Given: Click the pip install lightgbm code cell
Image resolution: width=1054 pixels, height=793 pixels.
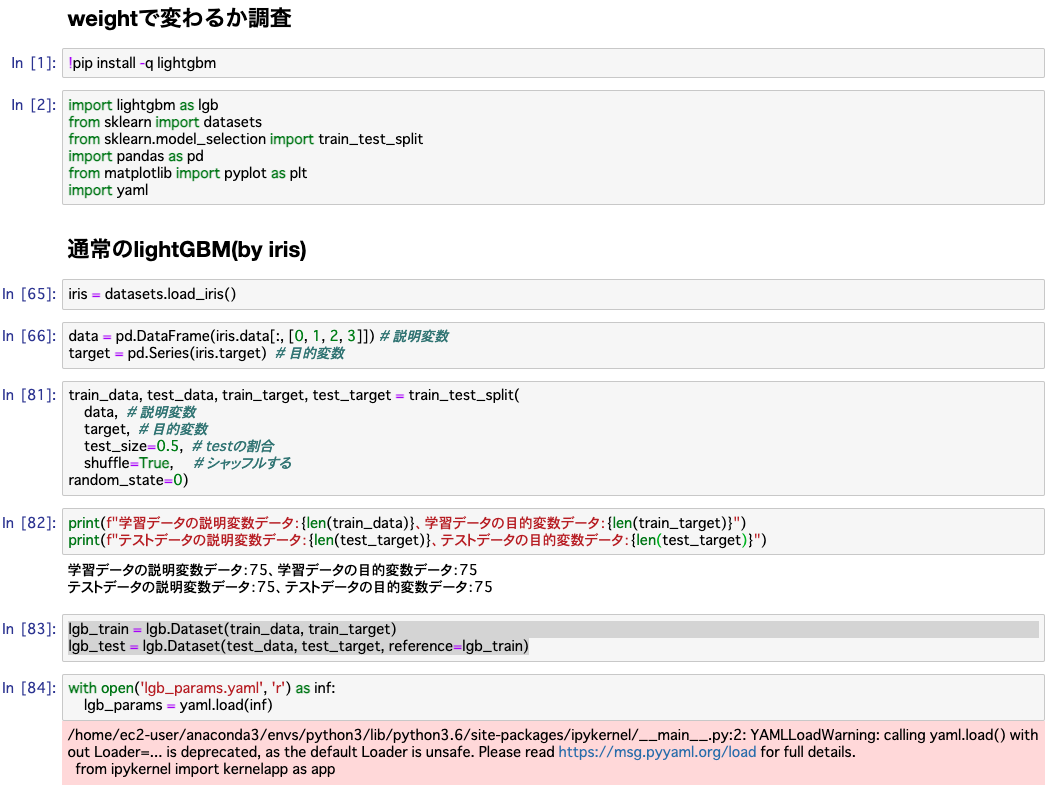Looking at the screenshot, I should pyautogui.click(x=553, y=63).
